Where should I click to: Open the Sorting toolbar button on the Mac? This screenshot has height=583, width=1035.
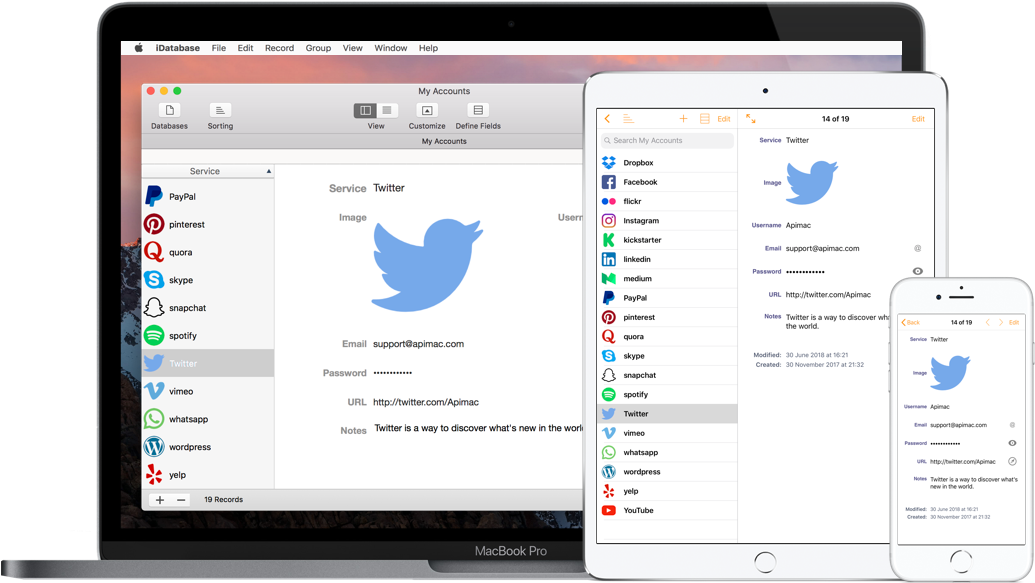tap(220, 116)
